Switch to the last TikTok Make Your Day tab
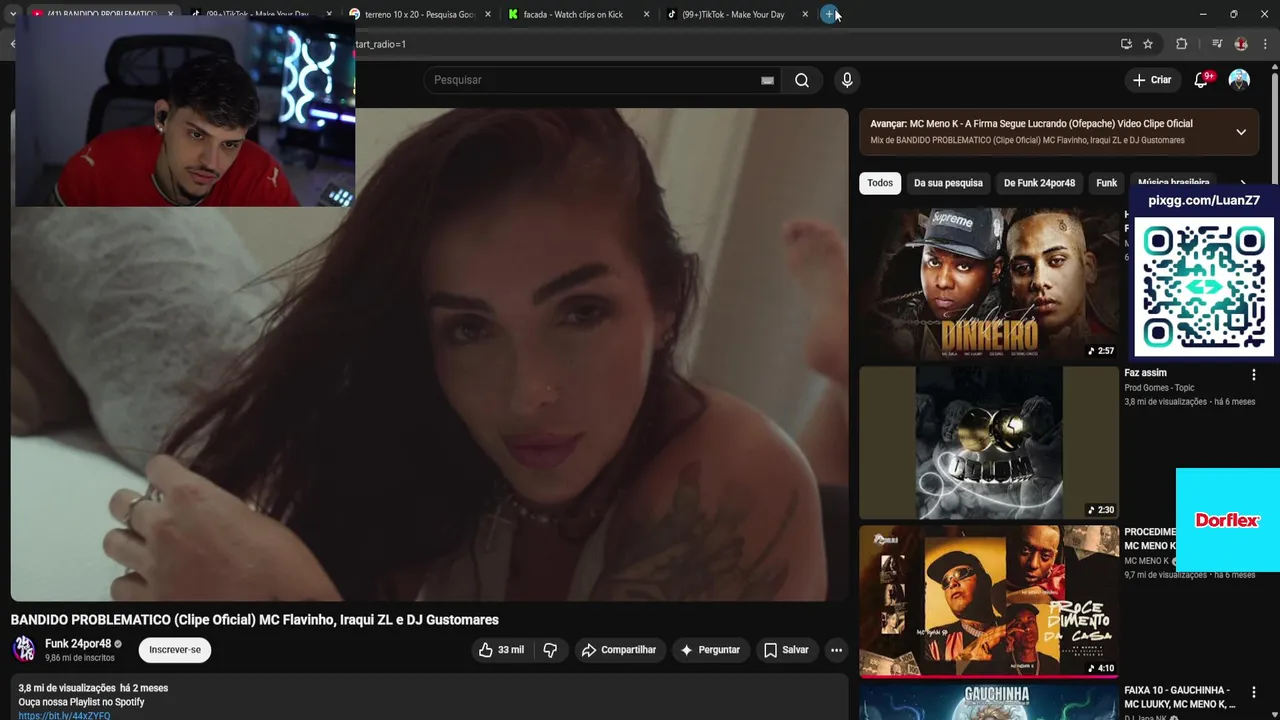 point(733,14)
